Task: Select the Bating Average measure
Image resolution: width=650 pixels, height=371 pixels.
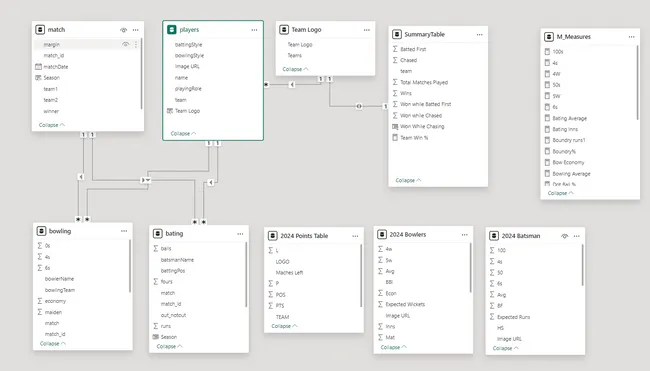Action: pyautogui.click(x=570, y=118)
